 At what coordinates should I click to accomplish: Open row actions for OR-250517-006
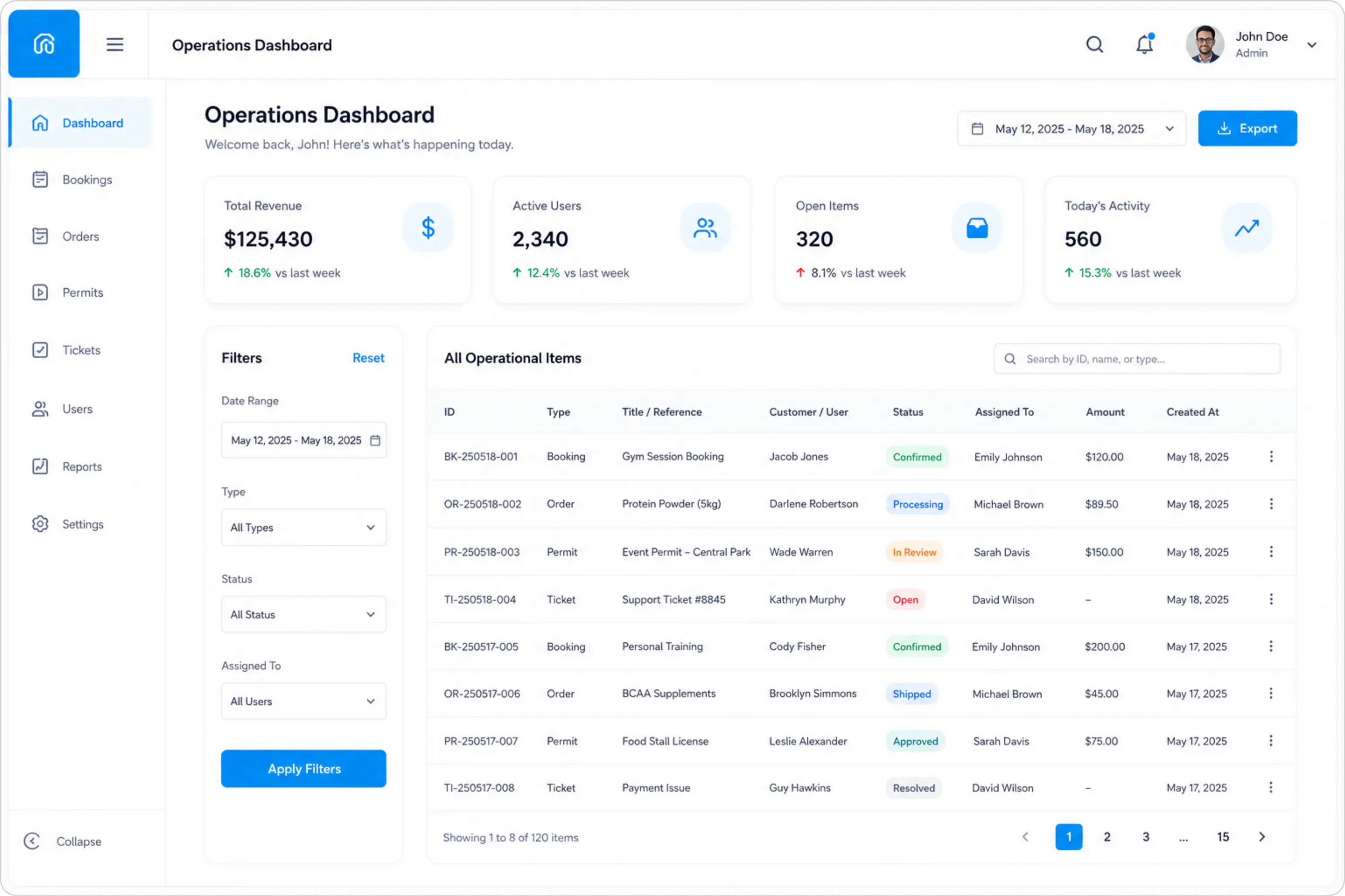[x=1271, y=694]
